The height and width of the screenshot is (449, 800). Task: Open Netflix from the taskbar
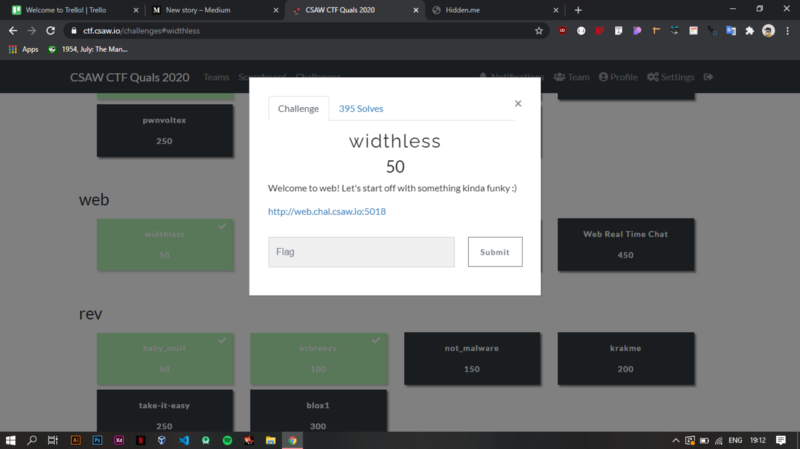click(x=140, y=440)
